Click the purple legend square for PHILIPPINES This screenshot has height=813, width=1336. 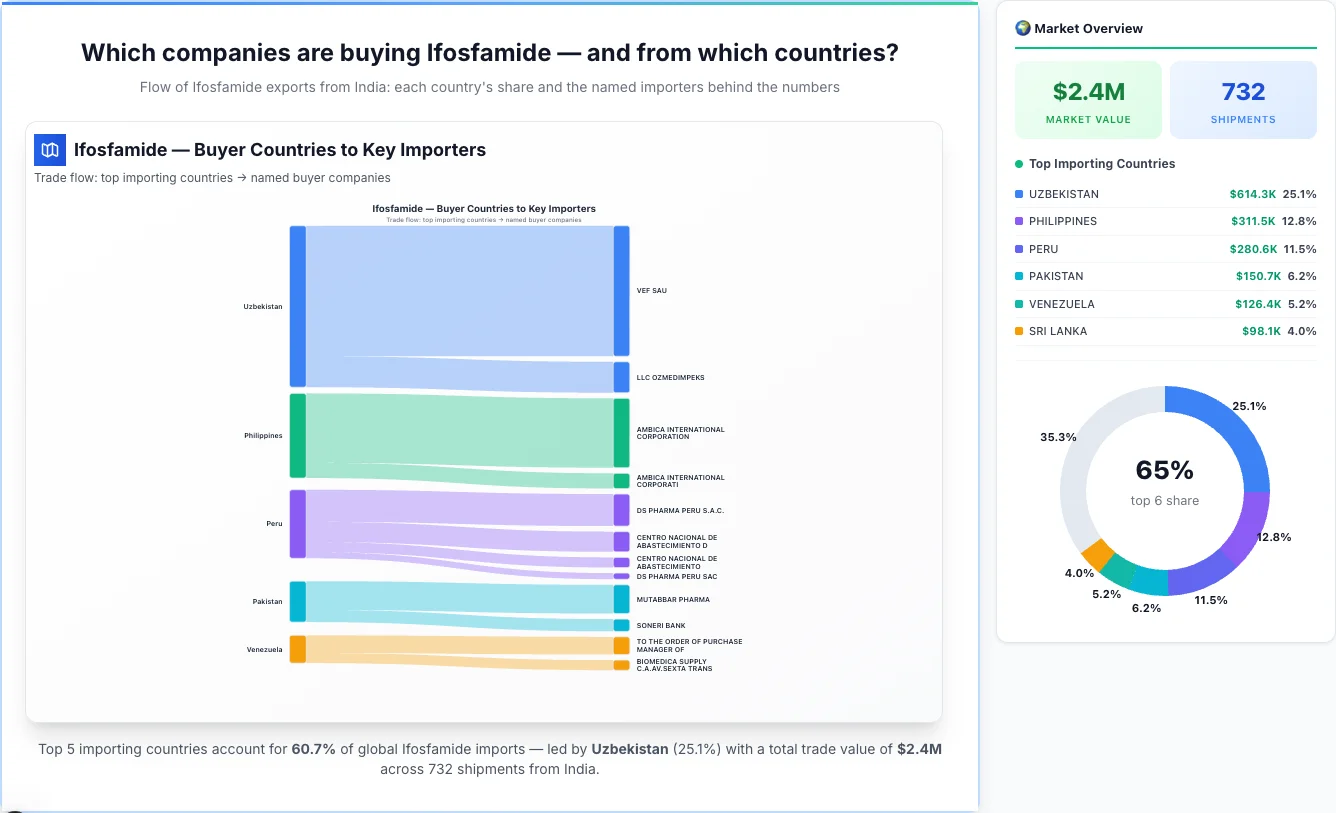(1021, 221)
